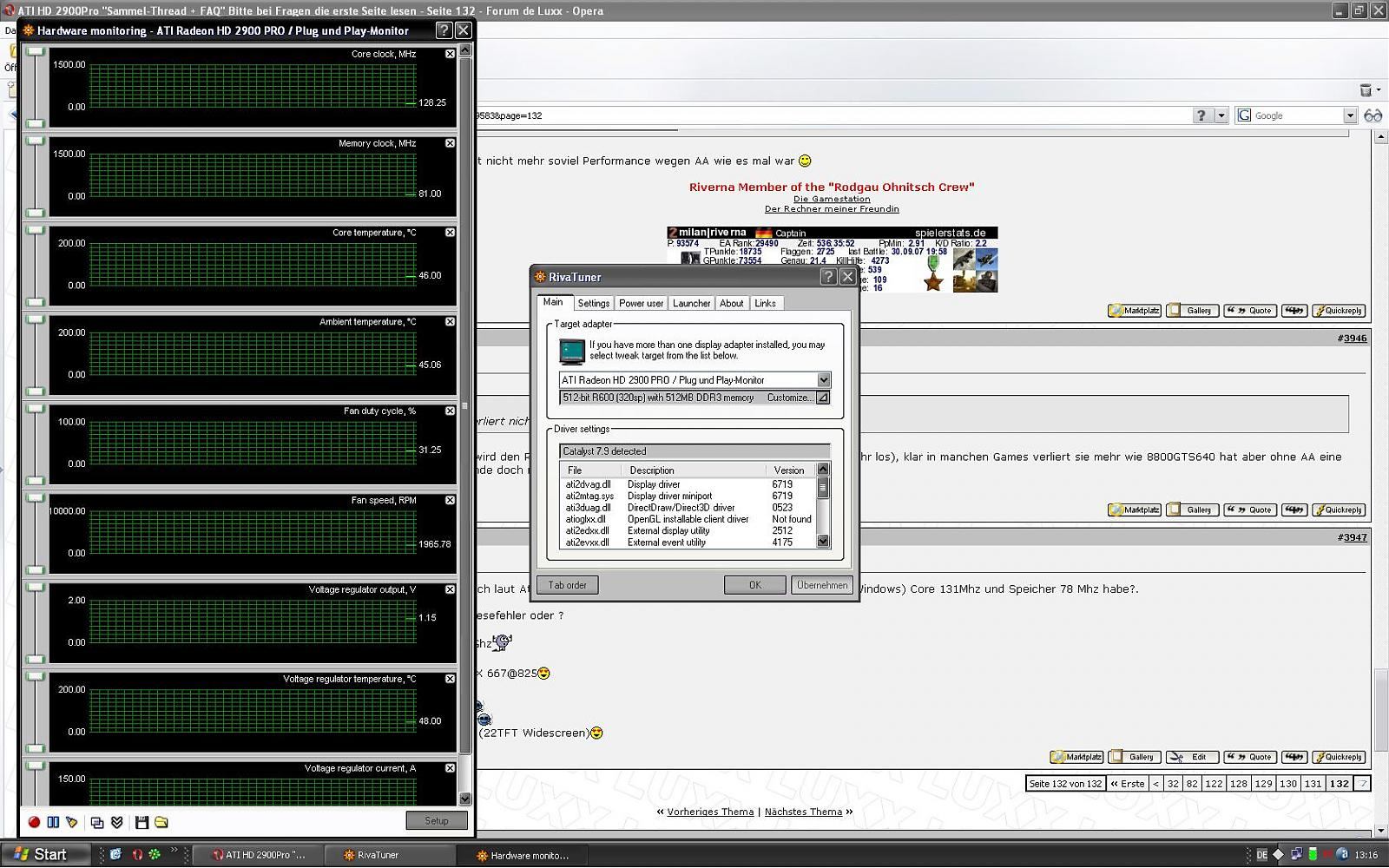This screenshot has height=868, width=1389.
Task: Open the 'Vorheriges Thema' link
Action: point(710,812)
